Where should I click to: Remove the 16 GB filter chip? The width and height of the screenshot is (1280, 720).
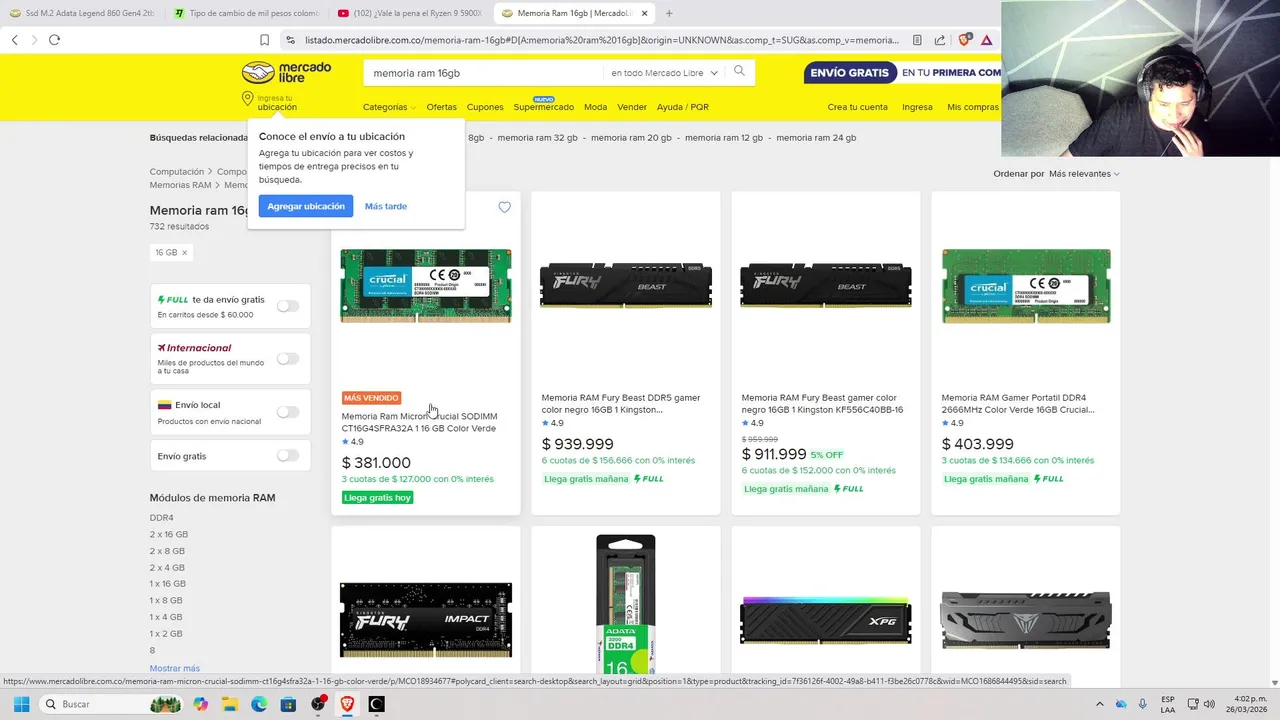184,253
